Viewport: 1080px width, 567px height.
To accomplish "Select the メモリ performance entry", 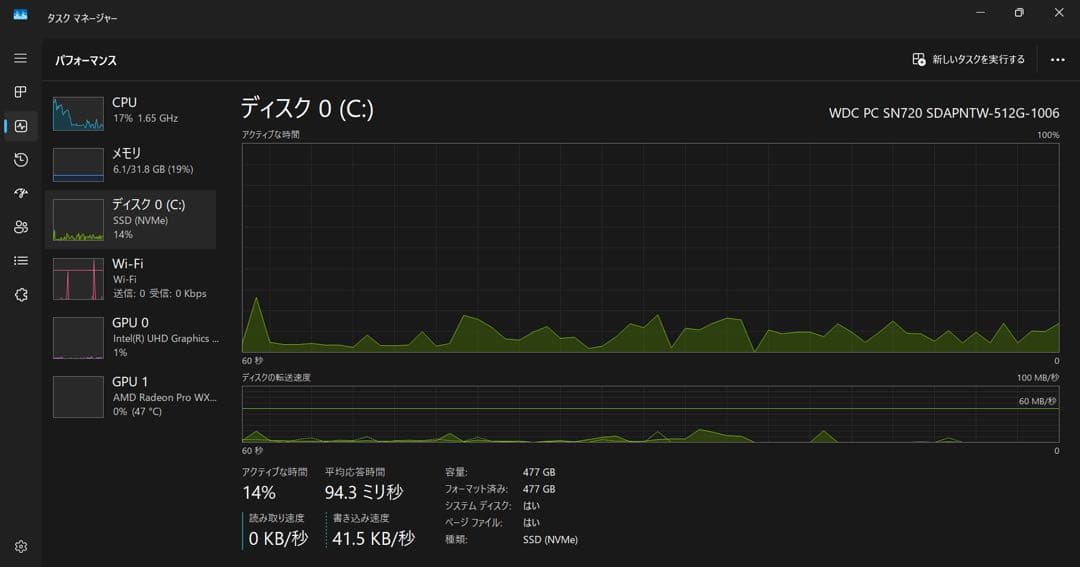I will [x=130, y=164].
